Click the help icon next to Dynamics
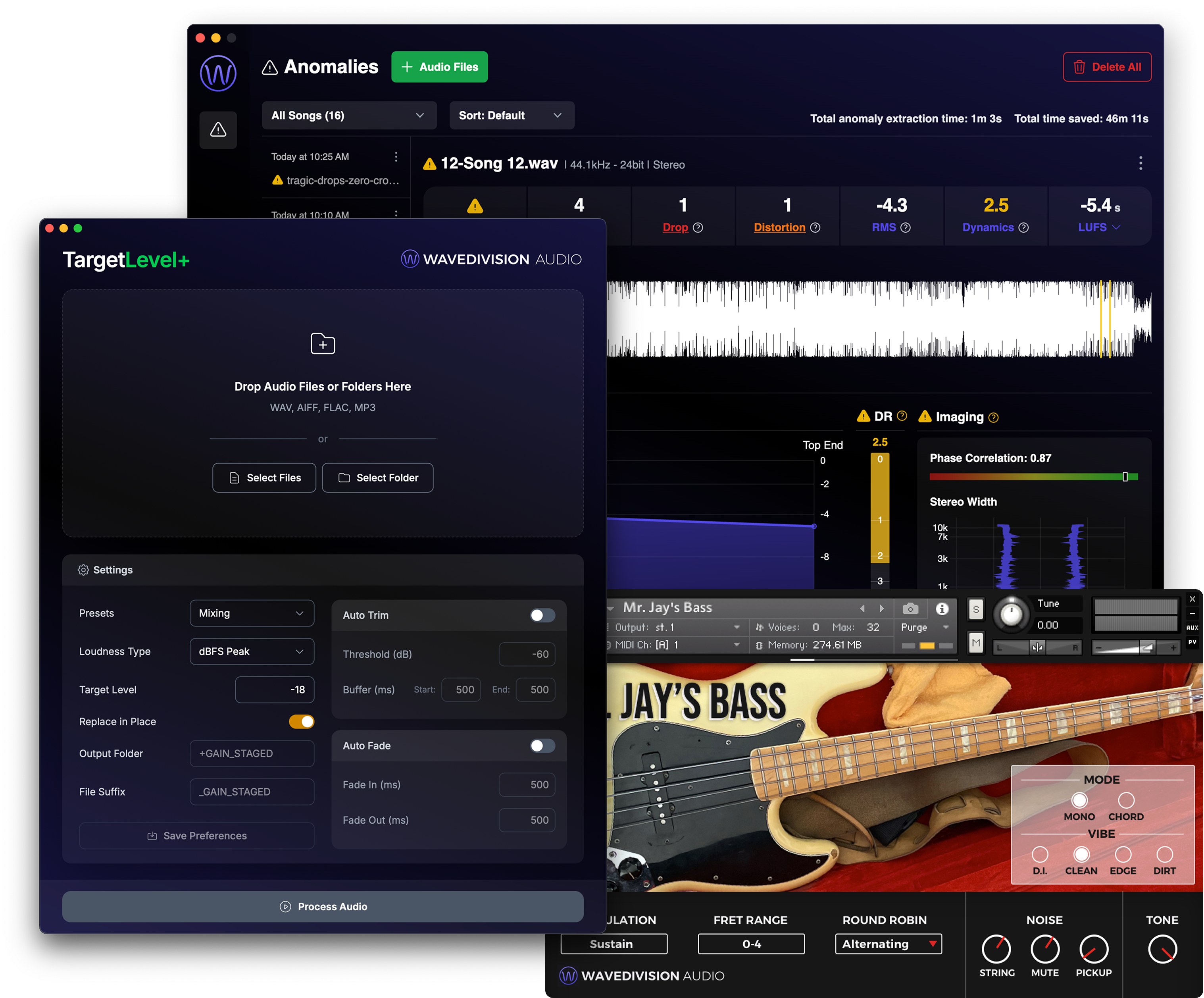 1023,228
